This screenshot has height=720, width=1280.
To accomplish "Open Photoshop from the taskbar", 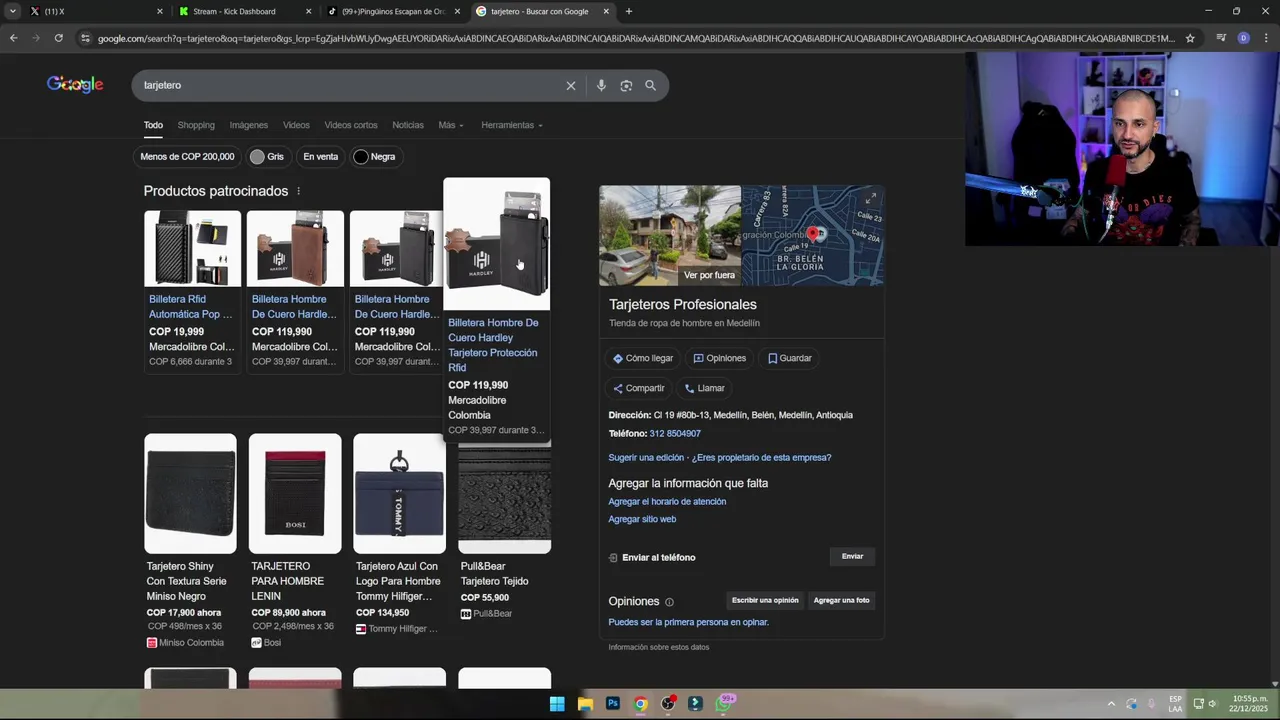I will point(613,704).
